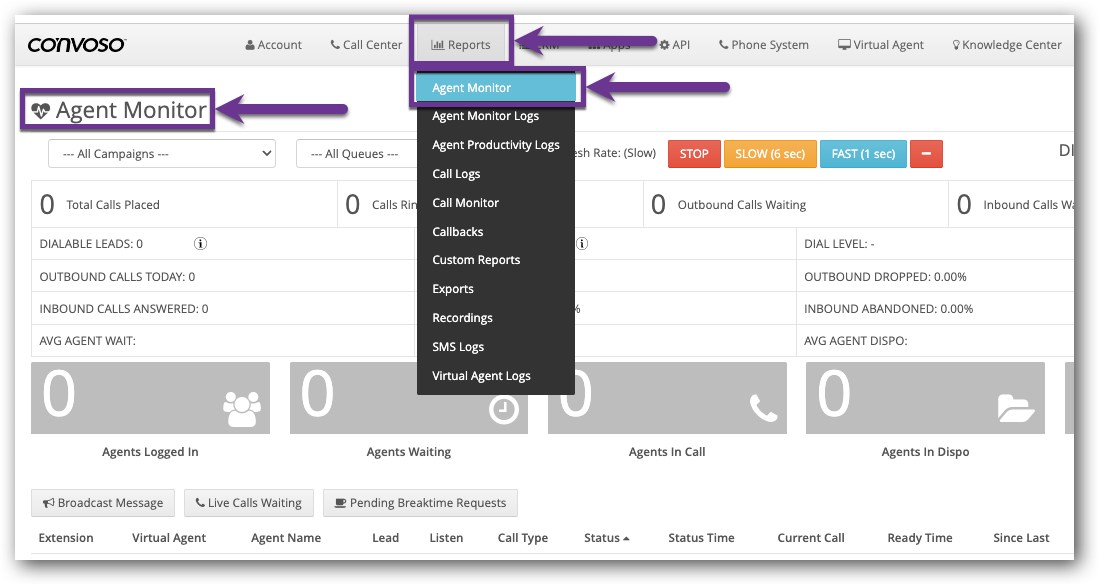Open the Reports menu
Image resolution: width=1099 pixels, height=585 pixels.
coord(461,45)
